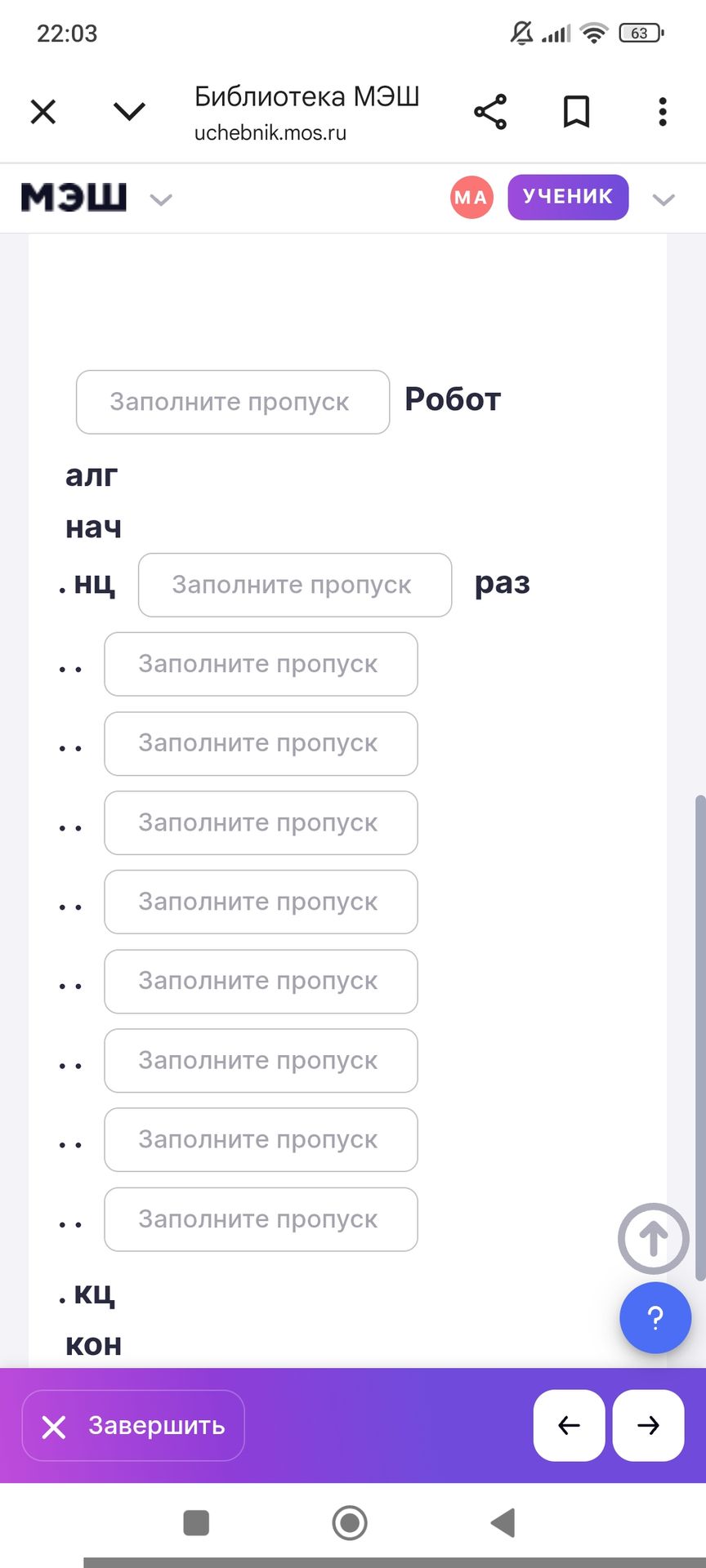The image size is (706, 1568).
Task: Select the last blank before кц
Action: (x=261, y=1219)
